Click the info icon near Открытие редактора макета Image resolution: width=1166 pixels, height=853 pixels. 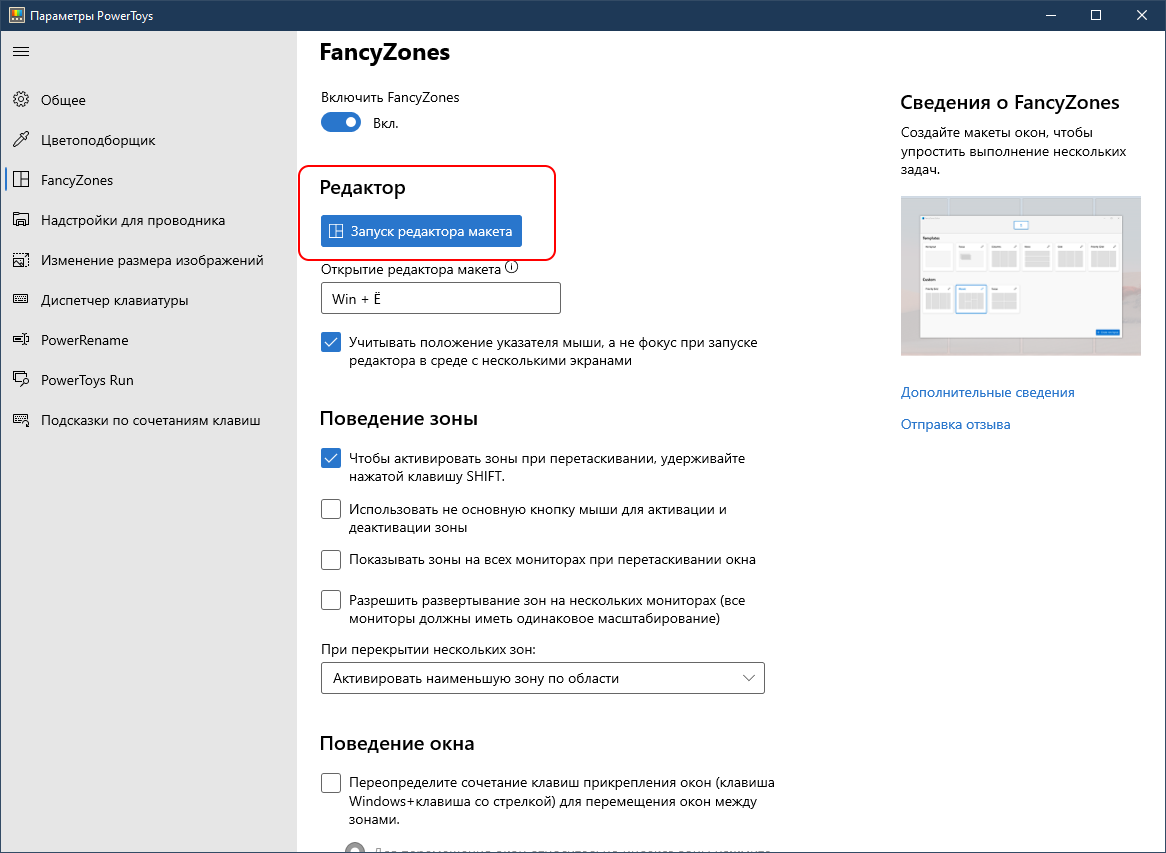tap(512, 268)
